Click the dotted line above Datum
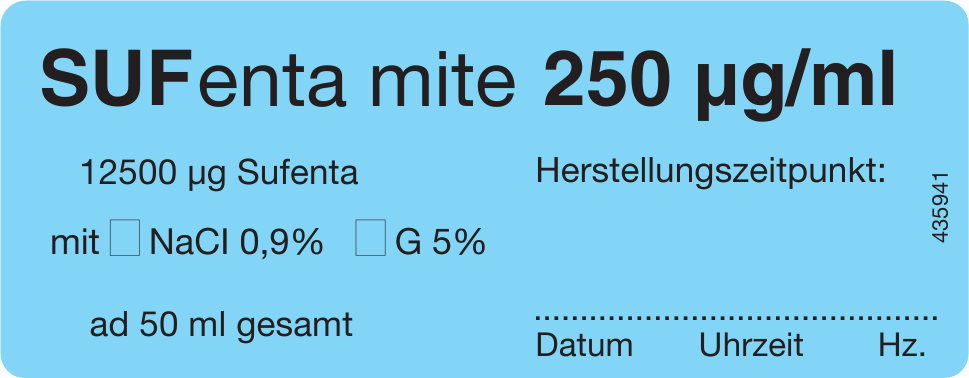 point(584,318)
